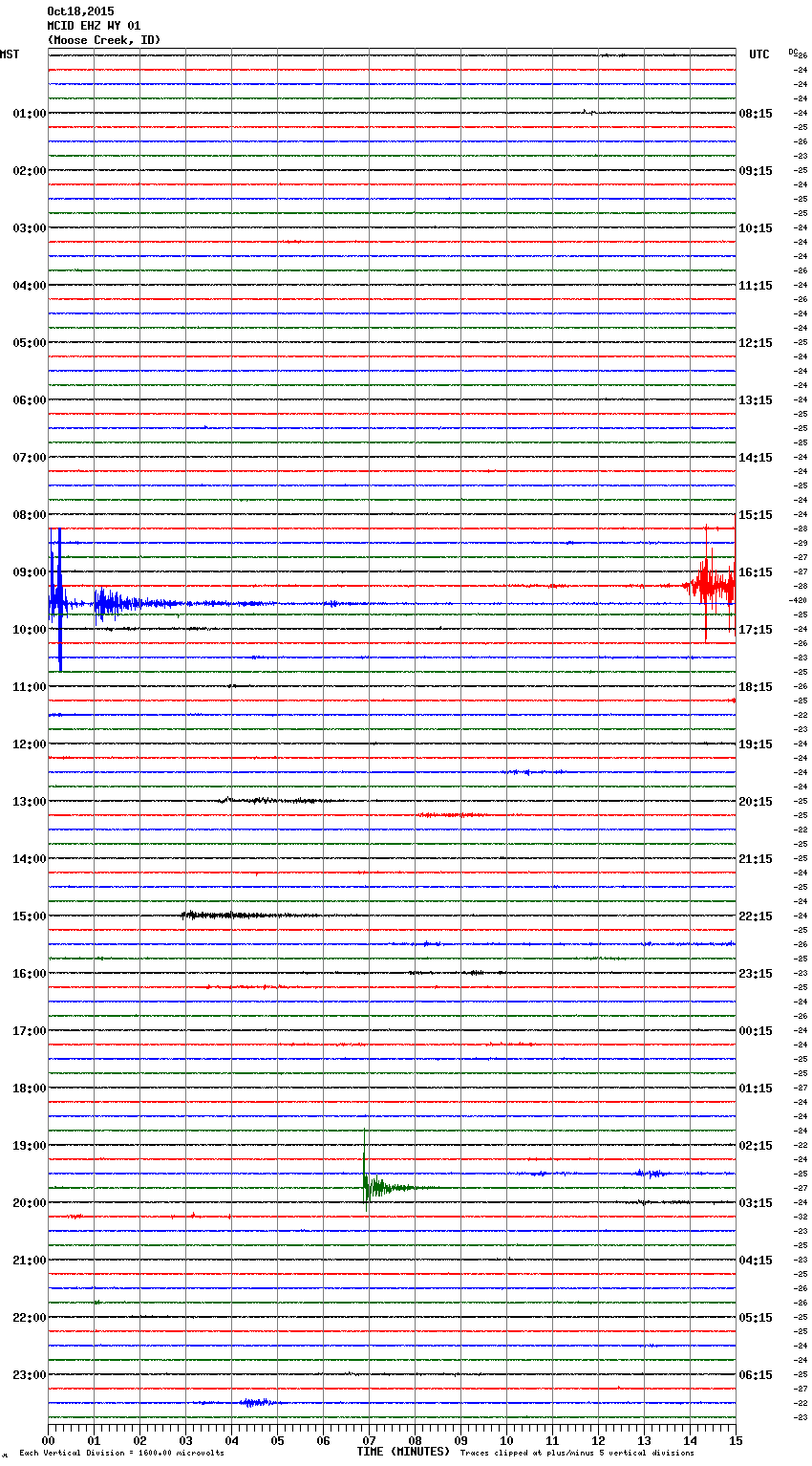Viewport: 812px width, 1466px height.
Task: Click the 00:15 UTC row label
Action: pyautogui.click(x=756, y=1030)
